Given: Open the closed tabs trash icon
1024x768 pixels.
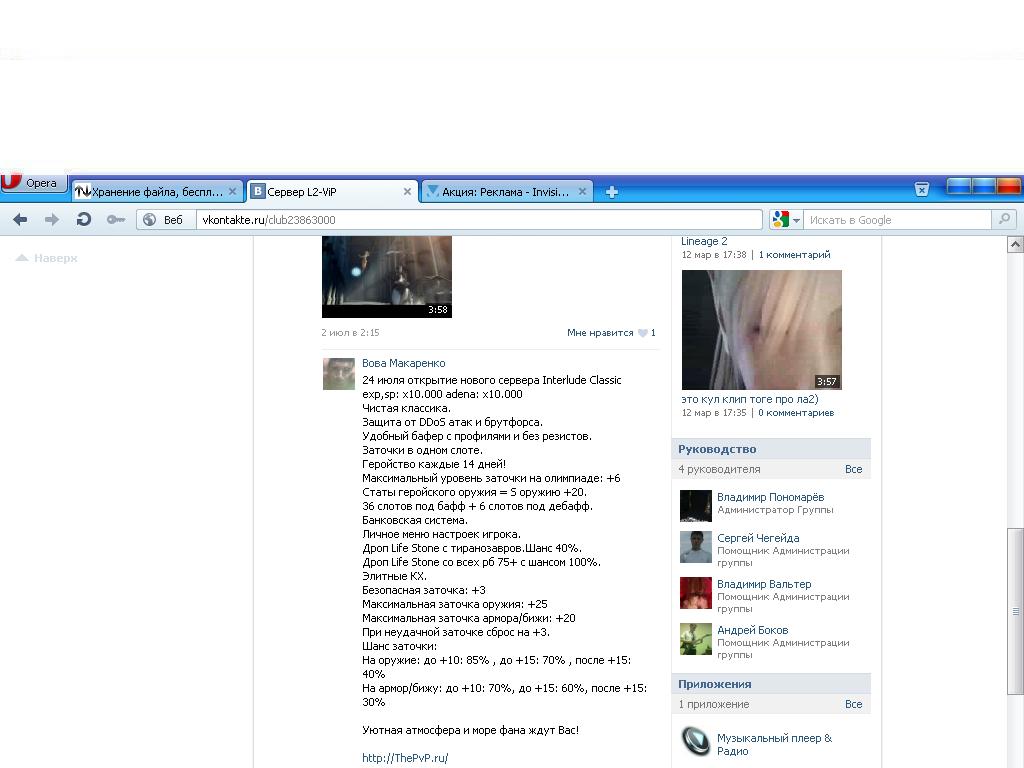Looking at the screenshot, I should [921, 189].
